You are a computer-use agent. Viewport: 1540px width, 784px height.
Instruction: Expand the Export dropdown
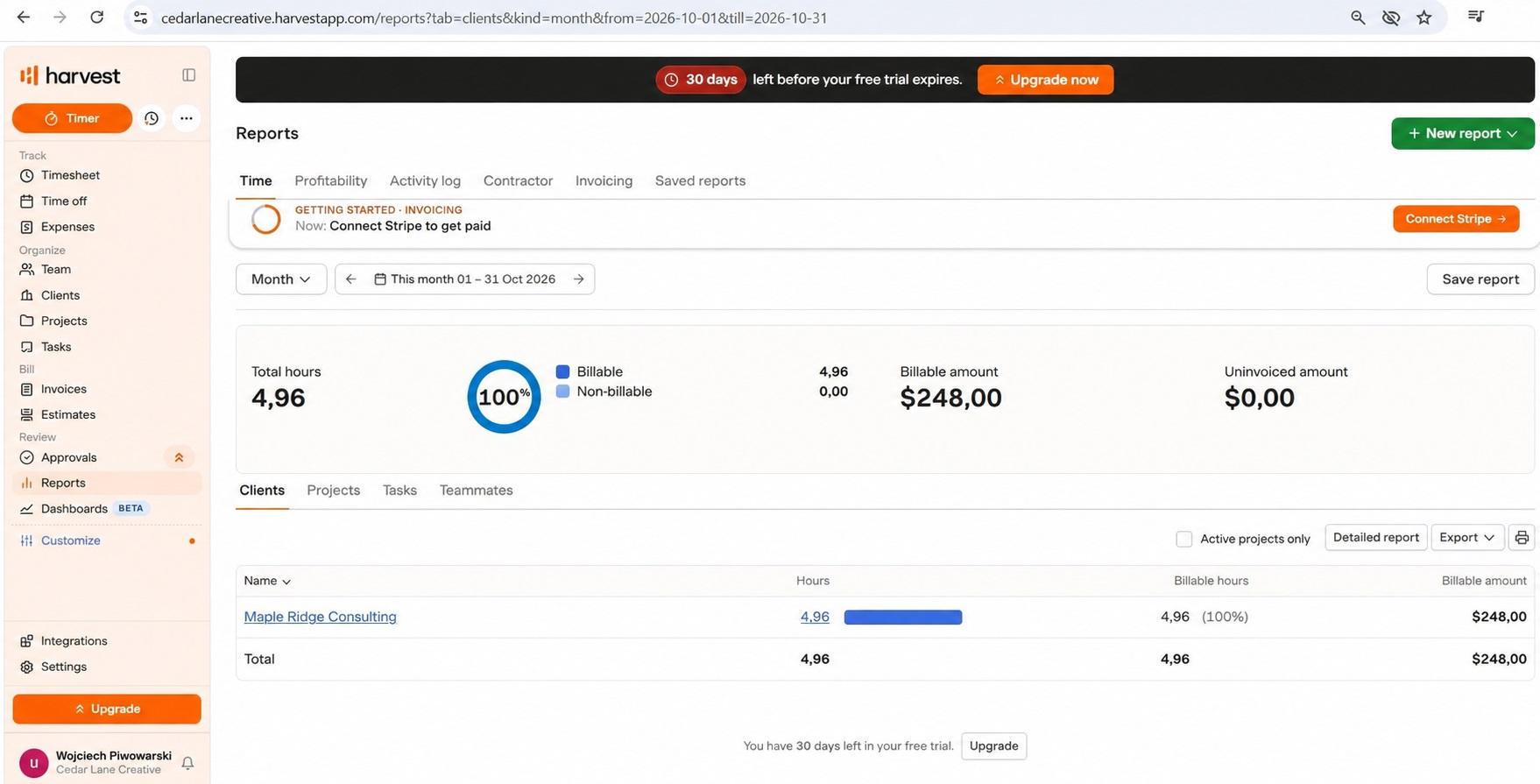1467,538
